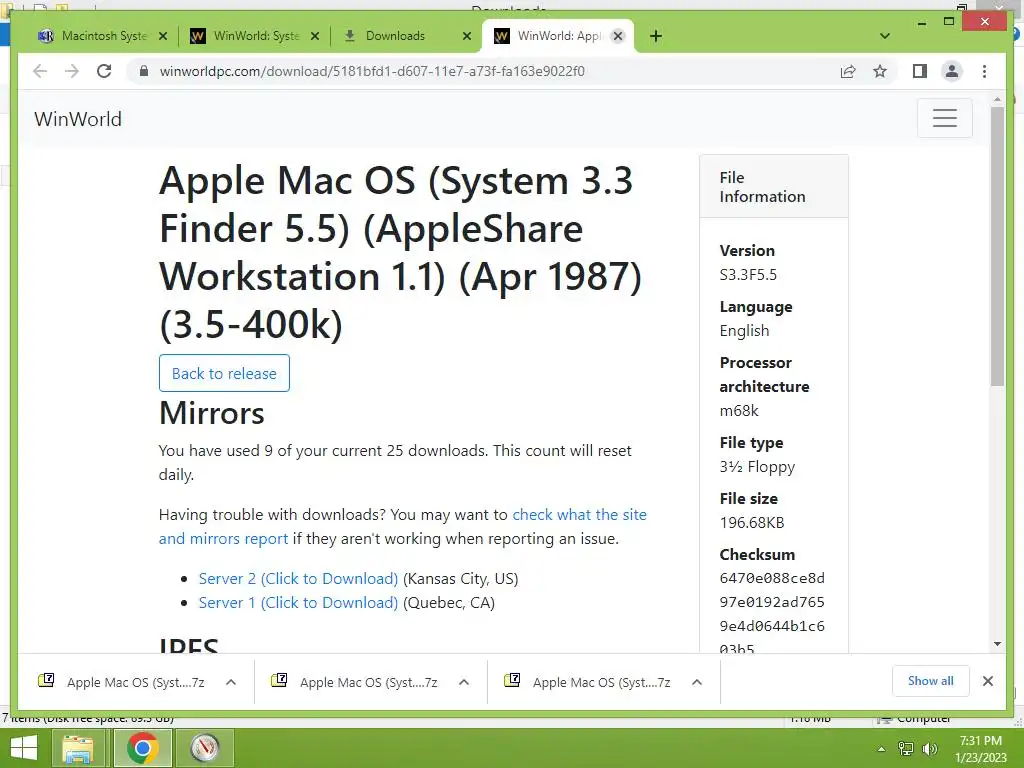Select the file size value 196.68KB
The image size is (1024, 768).
(x=752, y=522)
